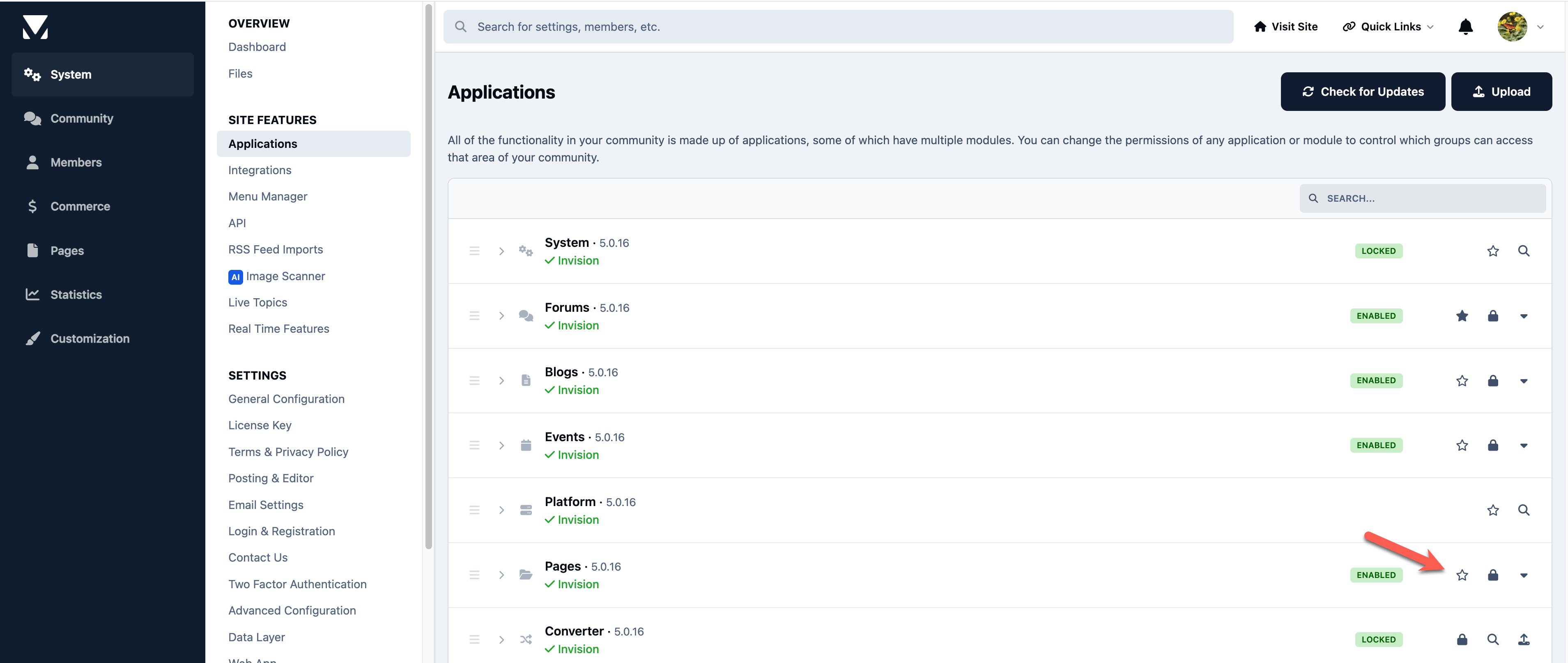Open RSS Feed Imports page
The height and width of the screenshot is (663, 1568).
276,250
